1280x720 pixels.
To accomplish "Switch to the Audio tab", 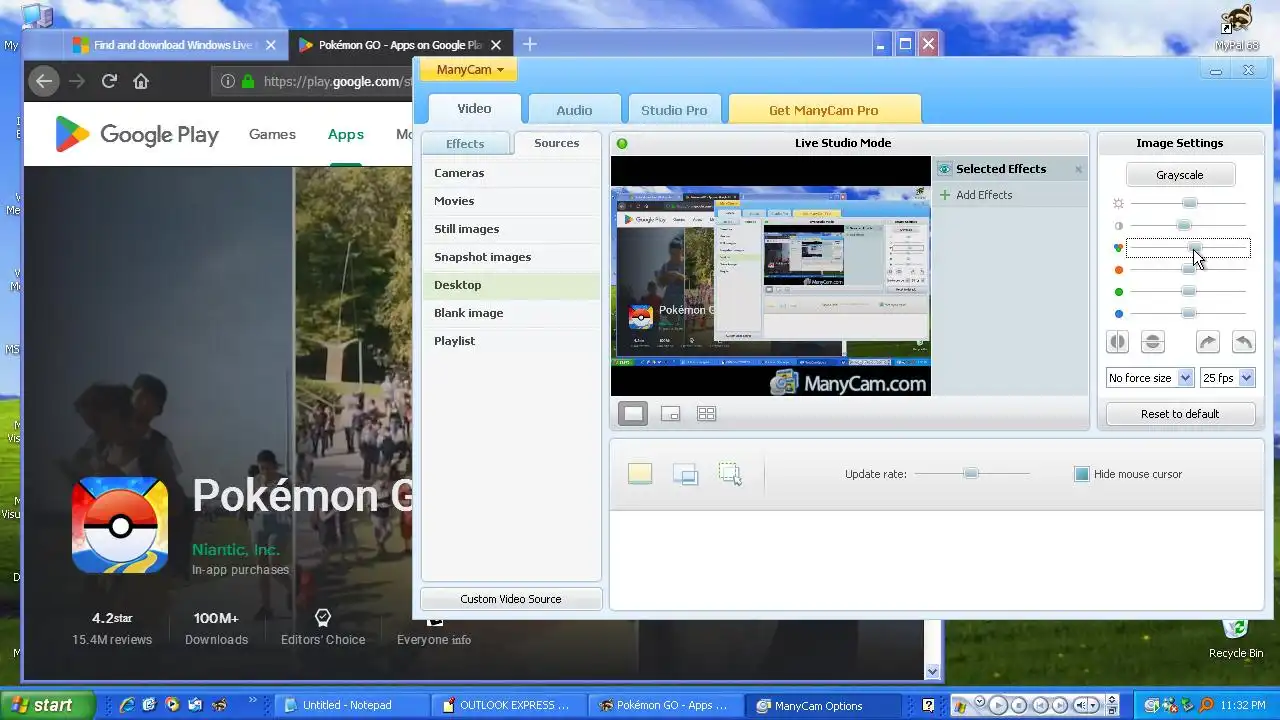I will (x=574, y=110).
